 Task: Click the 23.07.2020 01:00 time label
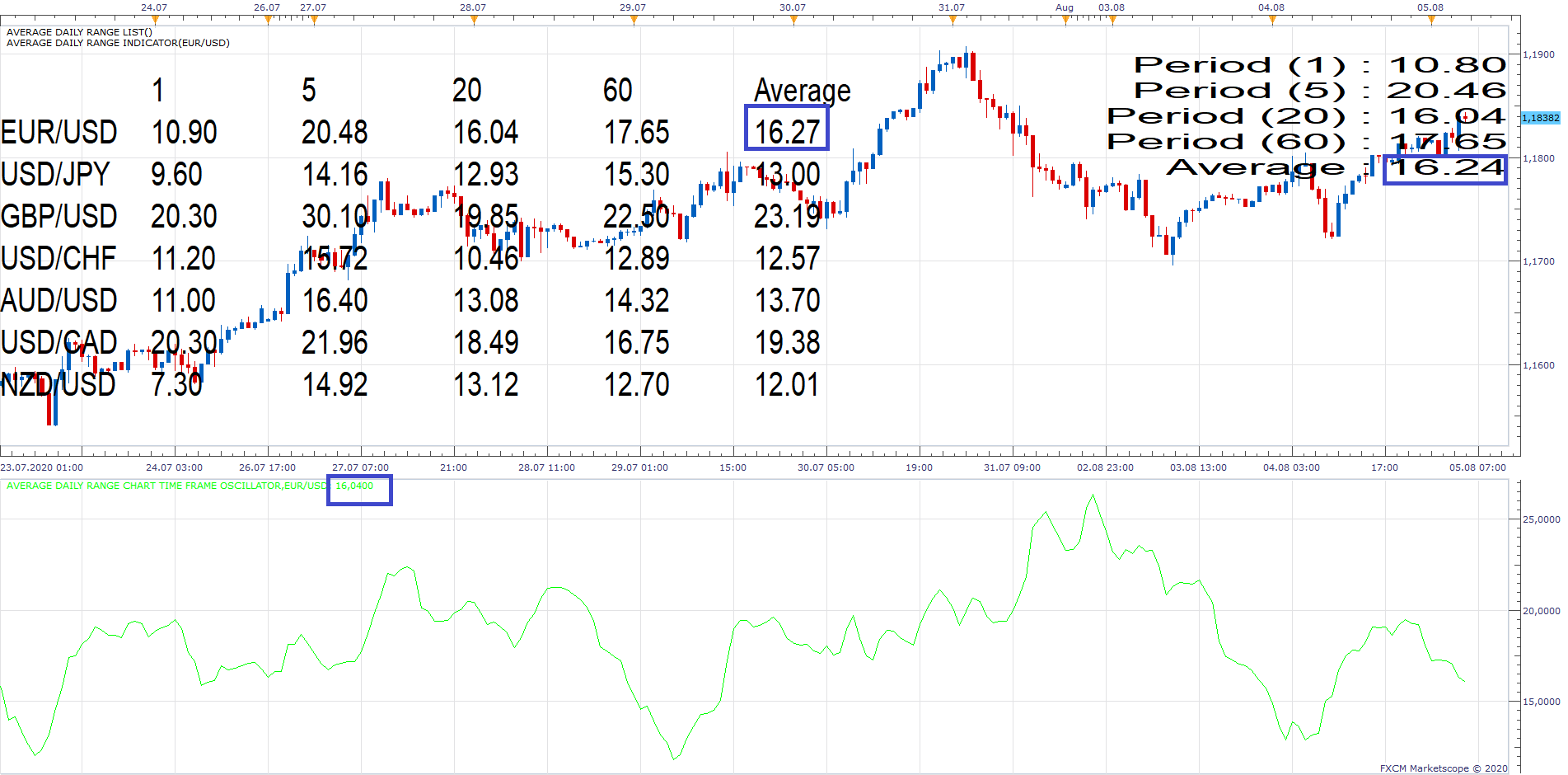tap(42, 467)
